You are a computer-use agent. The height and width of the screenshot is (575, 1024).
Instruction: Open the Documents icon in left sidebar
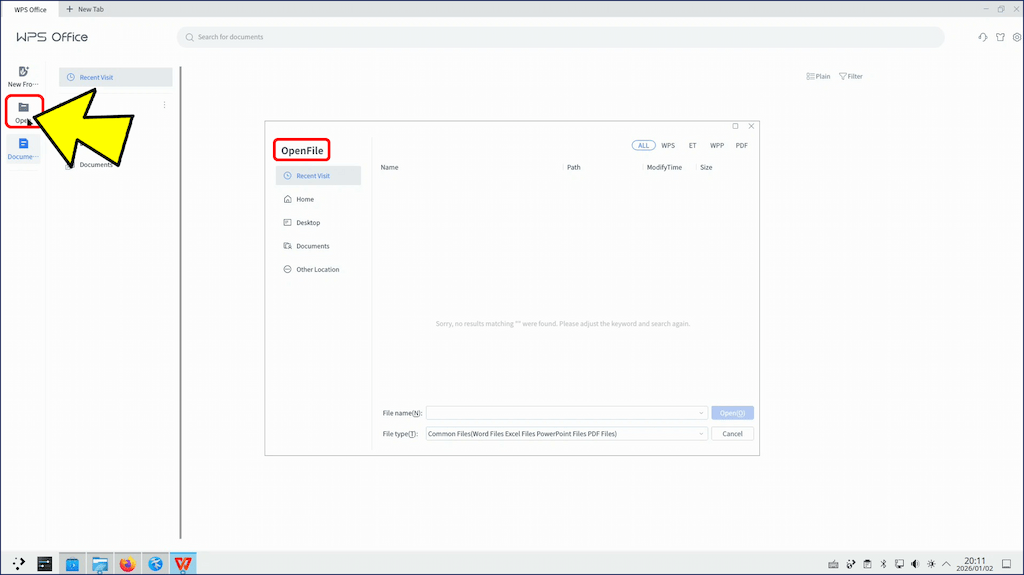coord(23,144)
